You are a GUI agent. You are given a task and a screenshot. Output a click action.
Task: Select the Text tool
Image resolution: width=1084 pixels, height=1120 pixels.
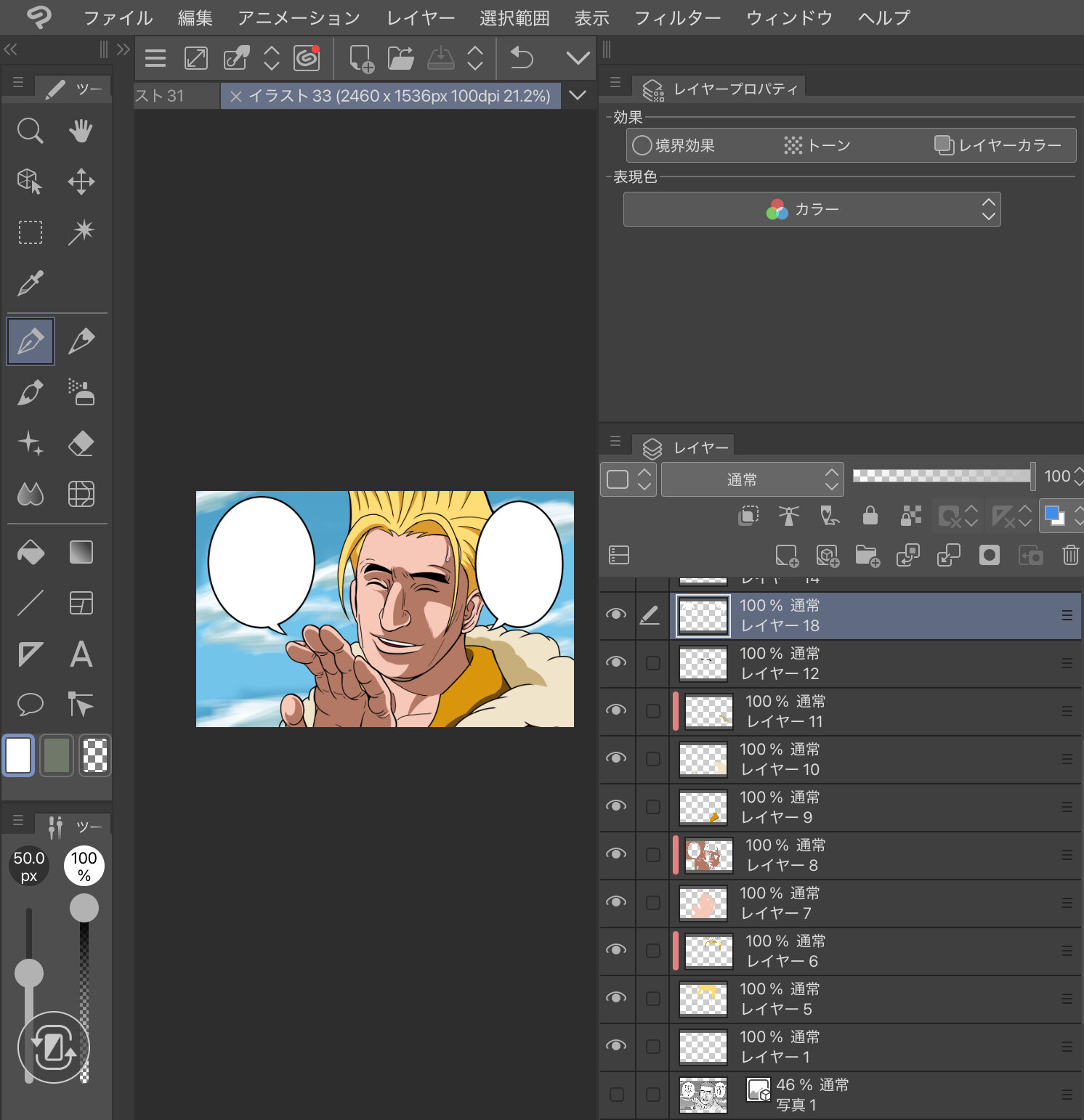81,654
